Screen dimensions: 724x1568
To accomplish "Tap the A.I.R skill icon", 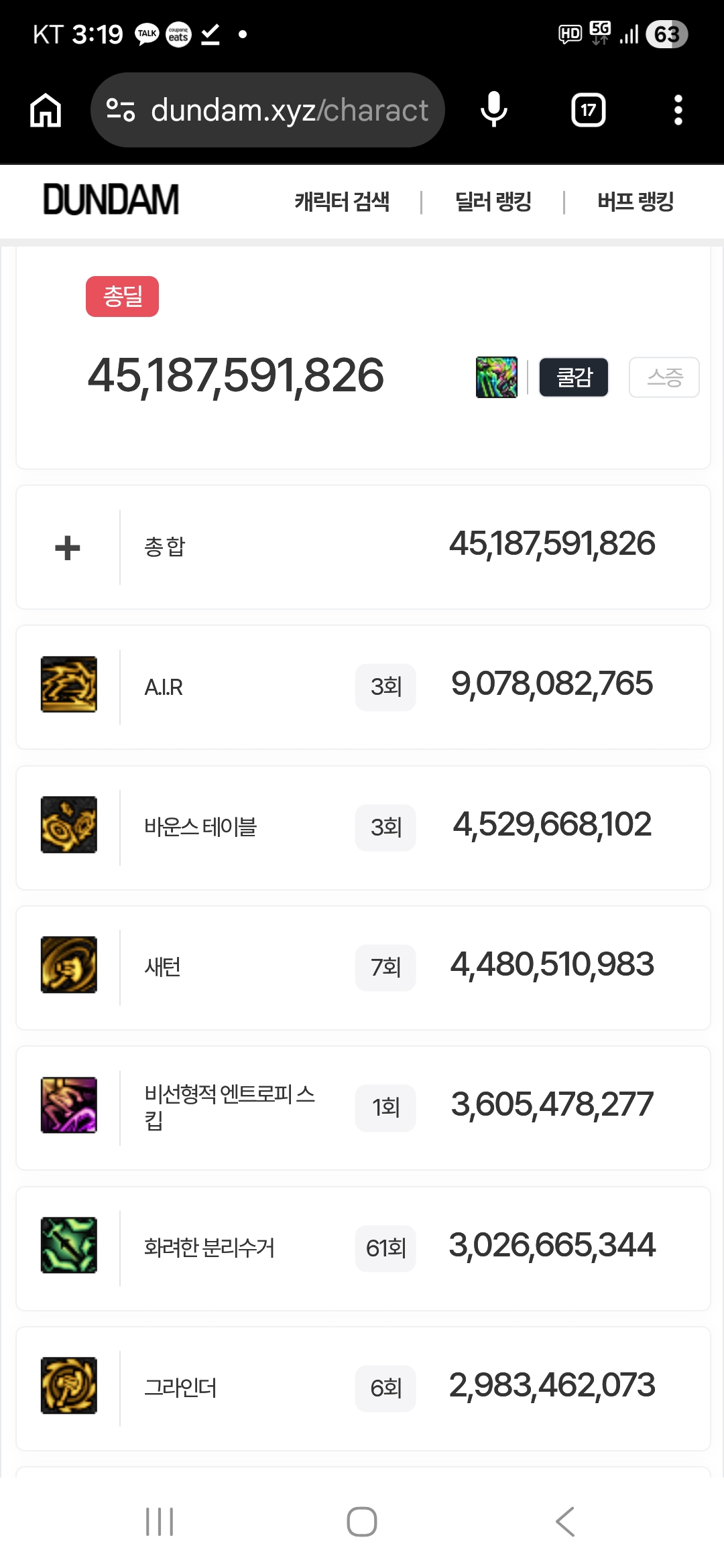I will (69, 684).
